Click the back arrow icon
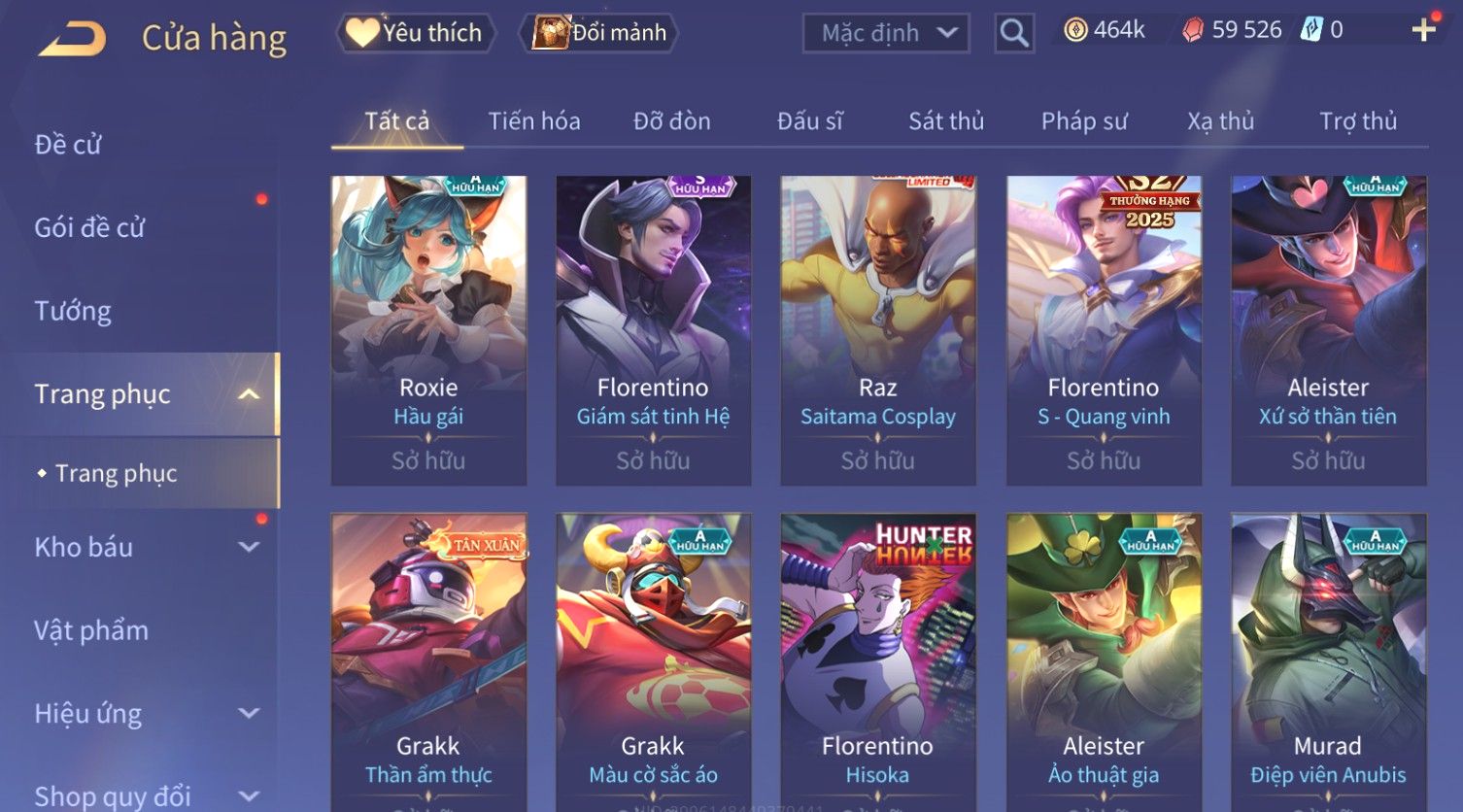The width and height of the screenshot is (1463, 812). [72, 39]
